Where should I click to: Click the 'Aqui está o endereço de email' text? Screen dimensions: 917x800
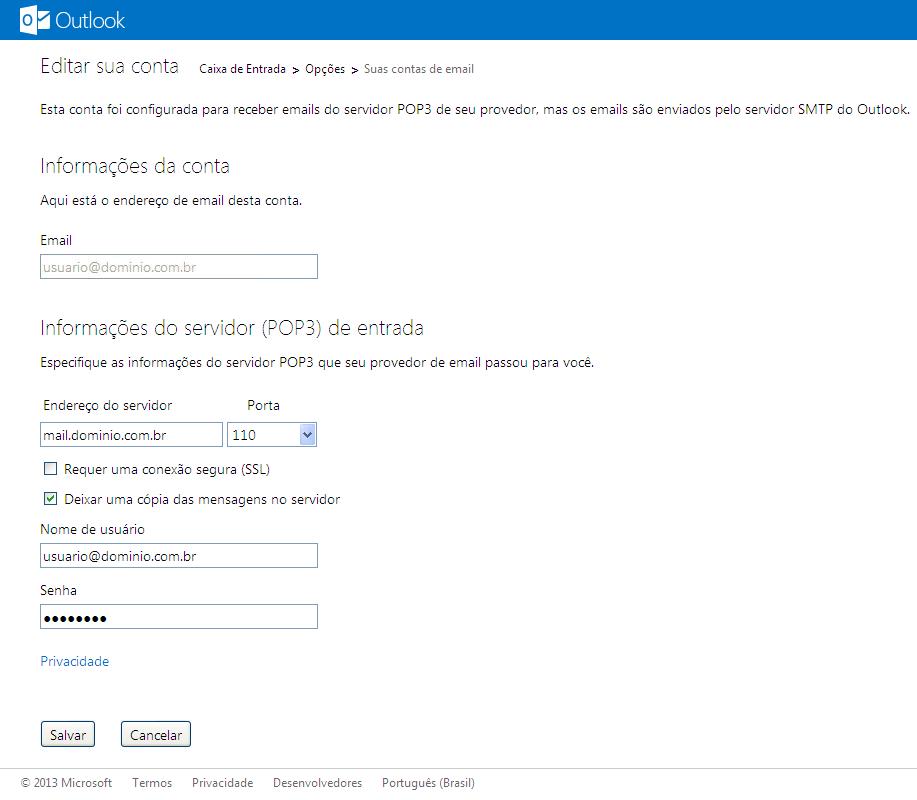171,201
